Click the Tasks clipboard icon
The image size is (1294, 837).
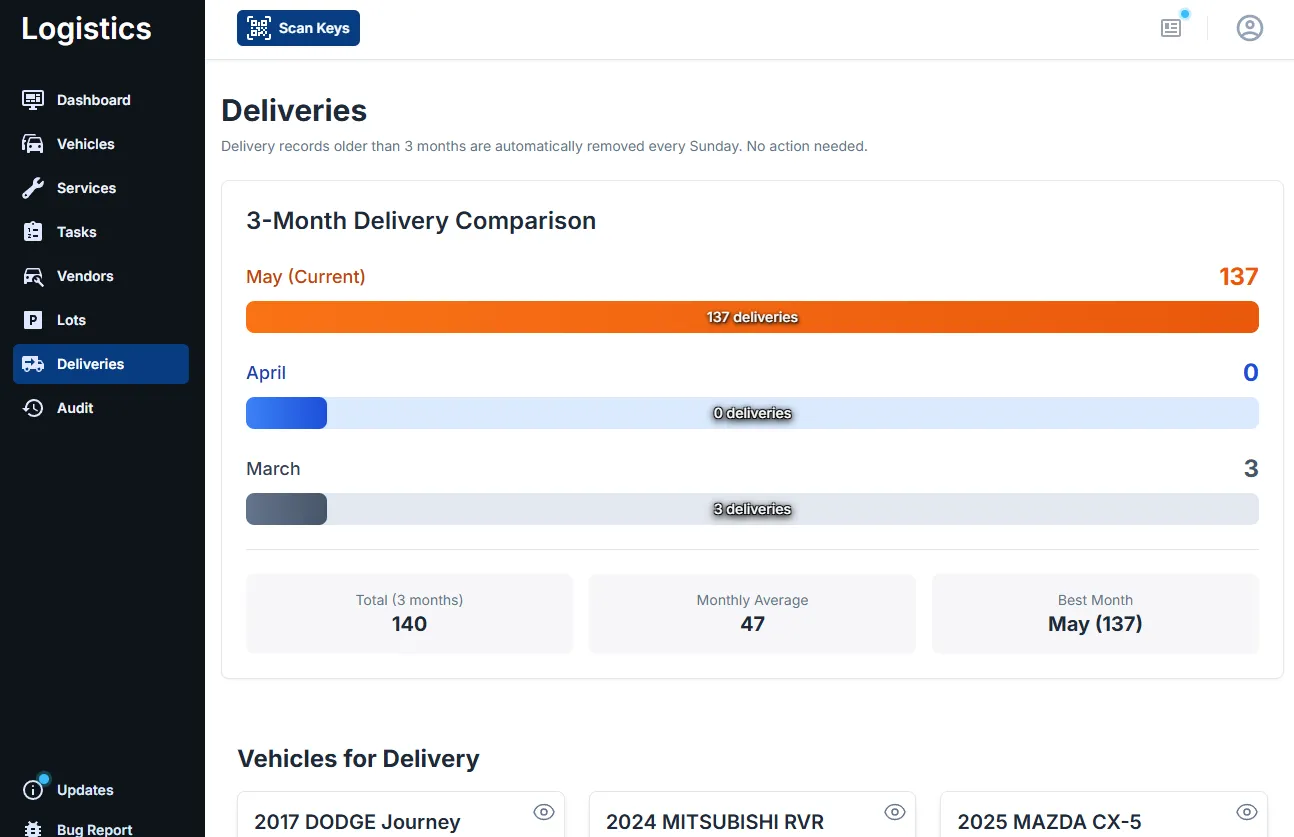(x=33, y=232)
